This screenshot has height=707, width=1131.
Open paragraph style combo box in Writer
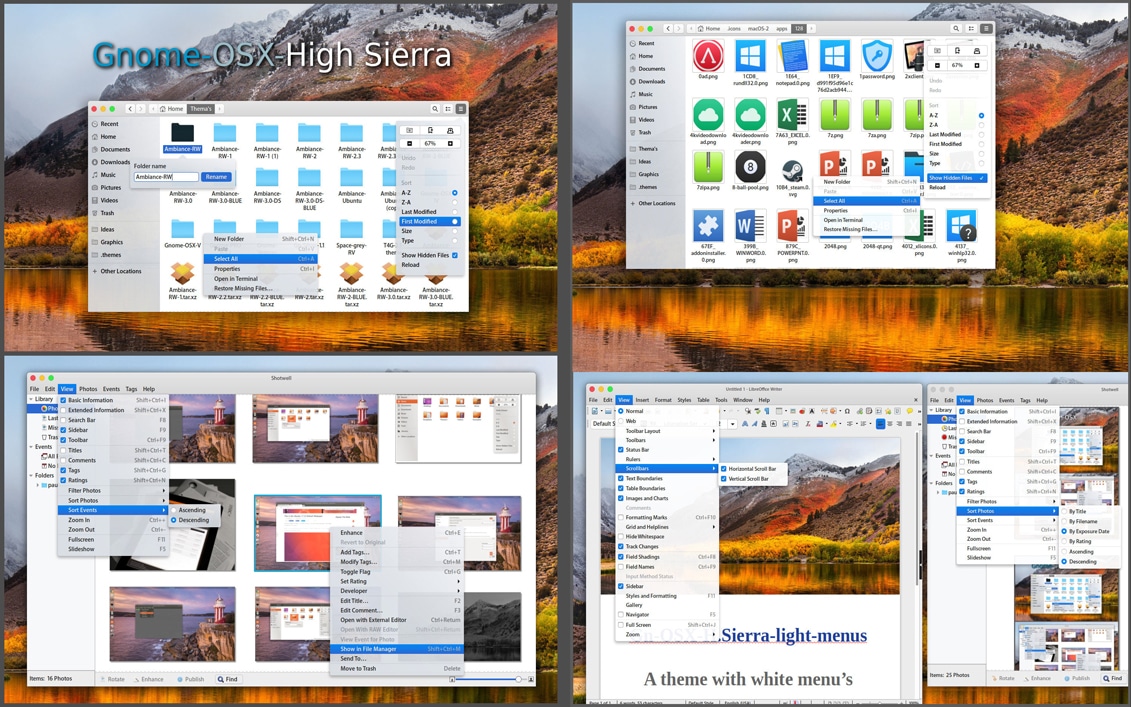click(x=602, y=424)
